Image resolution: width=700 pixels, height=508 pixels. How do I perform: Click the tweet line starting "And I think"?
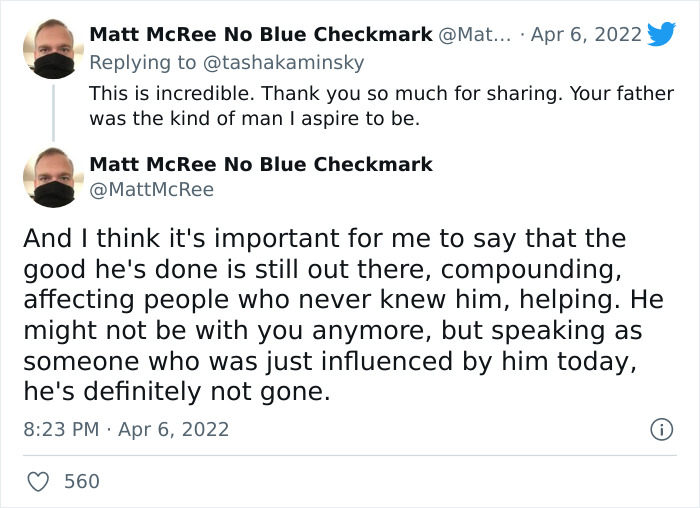324,240
